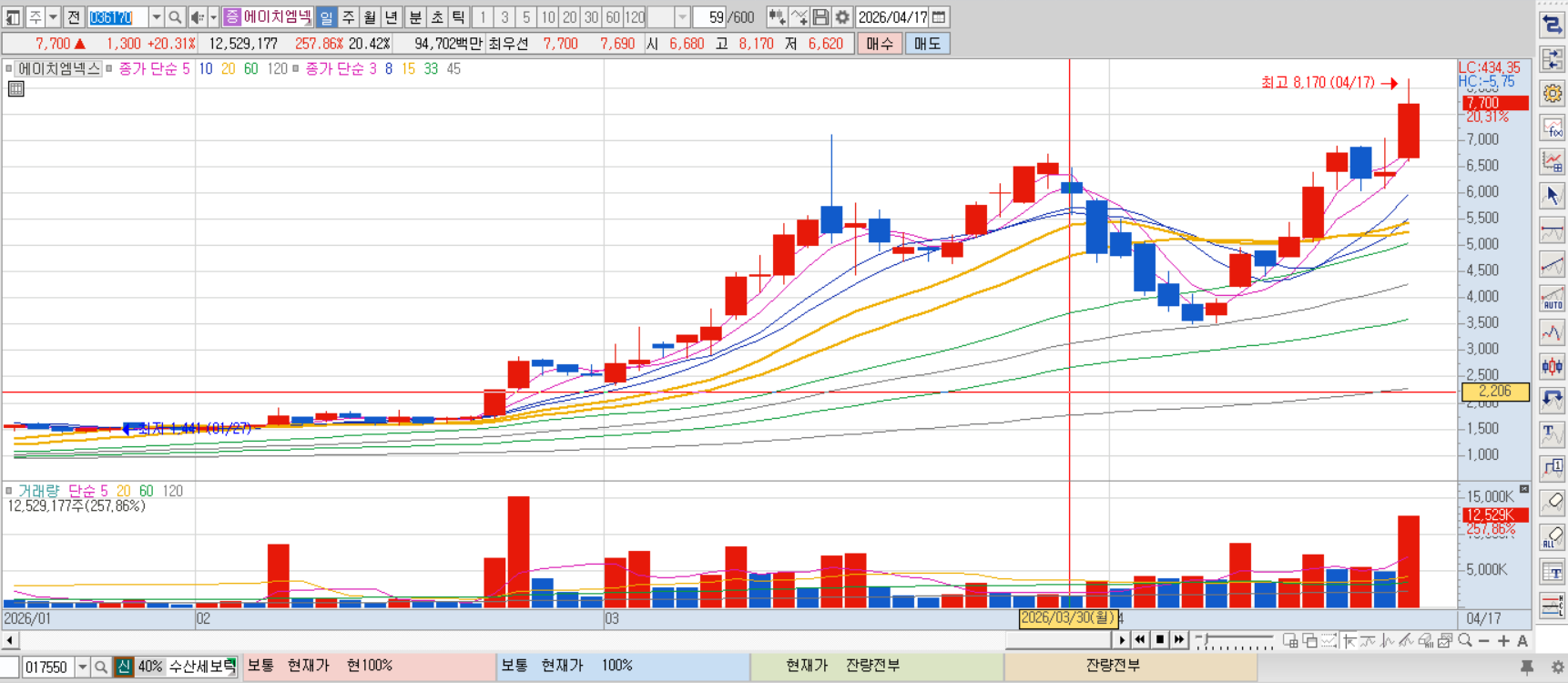Open the interval dropdown next to 120
The height and width of the screenshot is (683, 1568).
pyautogui.click(x=682, y=17)
